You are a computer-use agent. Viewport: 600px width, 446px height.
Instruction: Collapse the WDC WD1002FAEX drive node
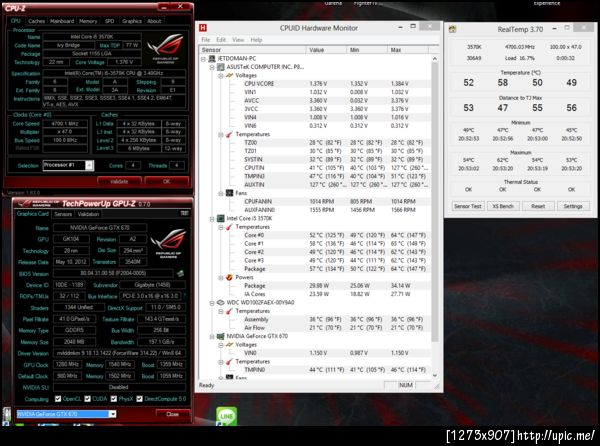[212, 303]
